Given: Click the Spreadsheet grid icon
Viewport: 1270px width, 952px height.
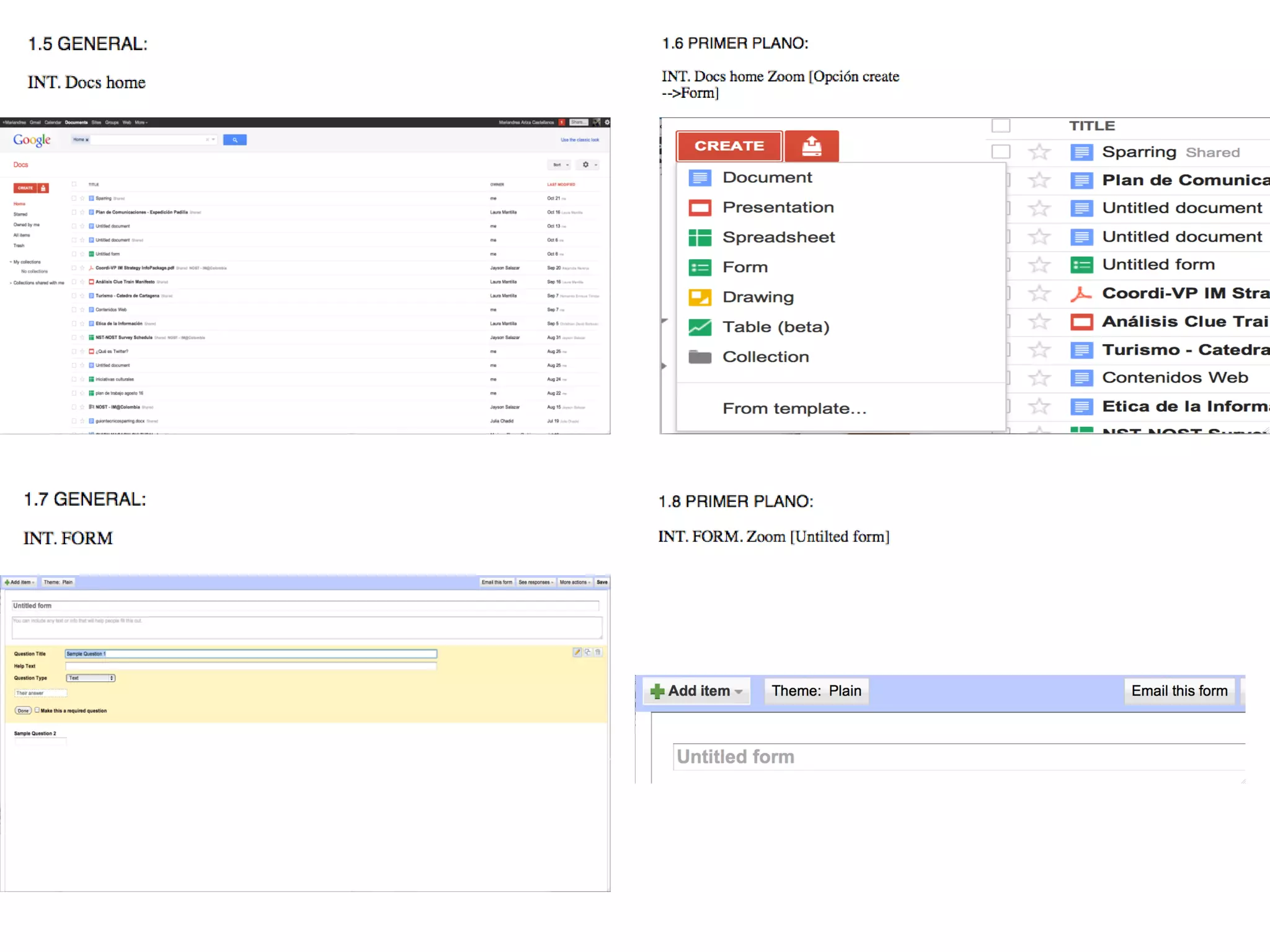Looking at the screenshot, I should point(699,237).
